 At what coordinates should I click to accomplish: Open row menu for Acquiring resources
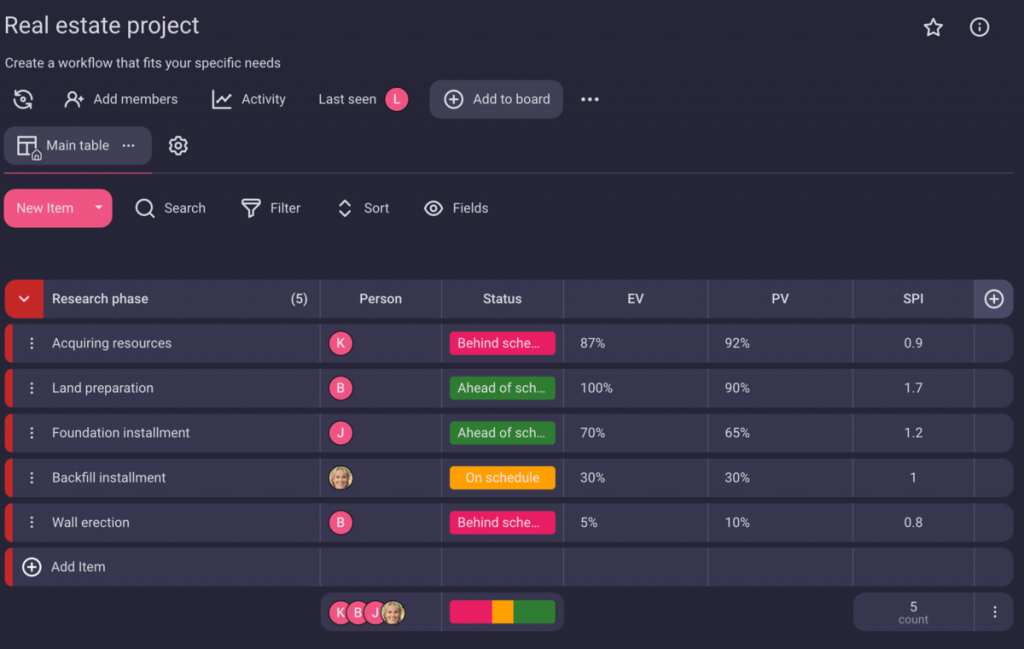tap(32, 343)
